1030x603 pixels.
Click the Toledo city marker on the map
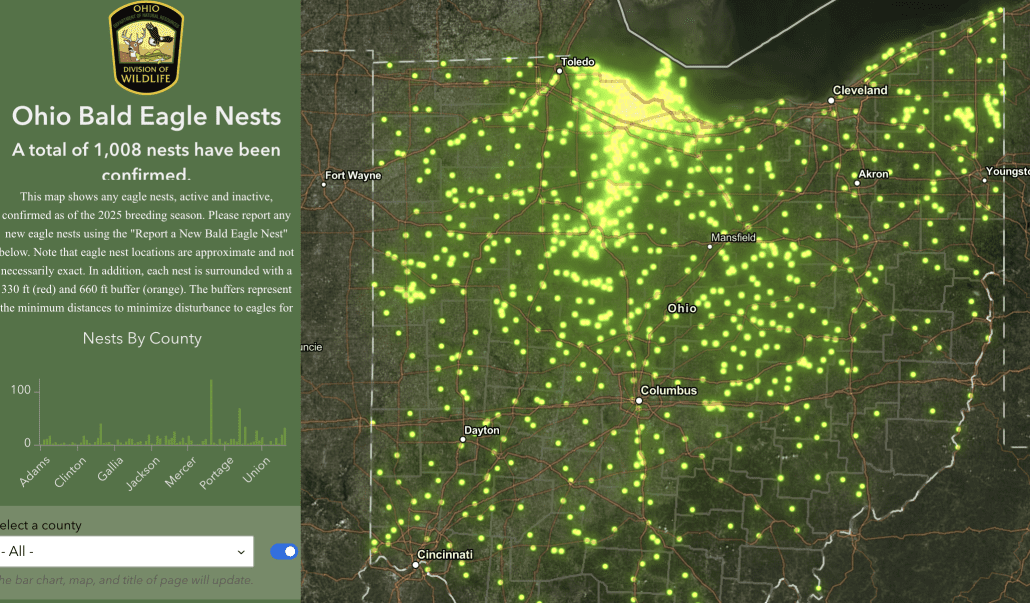[x=559, y=70]
